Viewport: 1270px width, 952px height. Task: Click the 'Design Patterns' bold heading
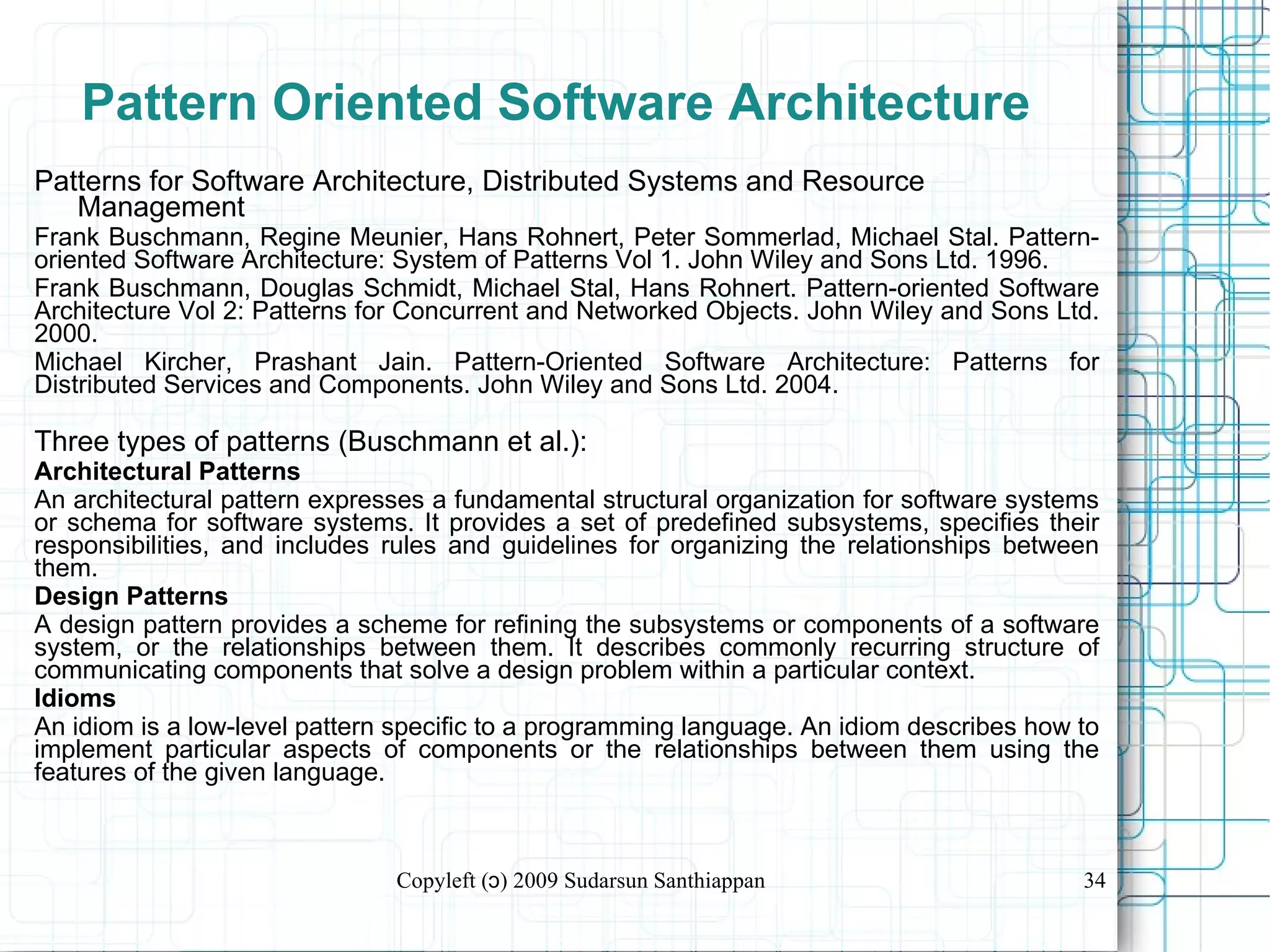tap(131, 596)
